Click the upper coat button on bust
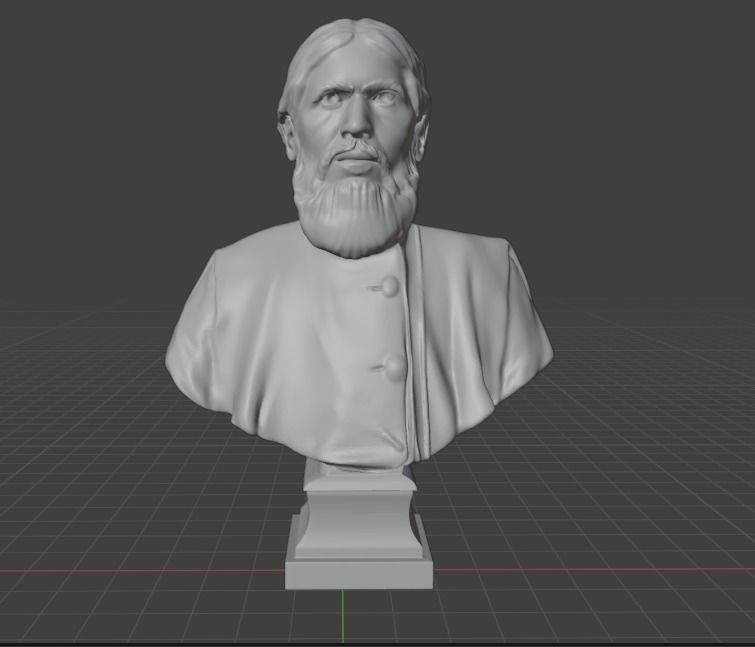 388,286
